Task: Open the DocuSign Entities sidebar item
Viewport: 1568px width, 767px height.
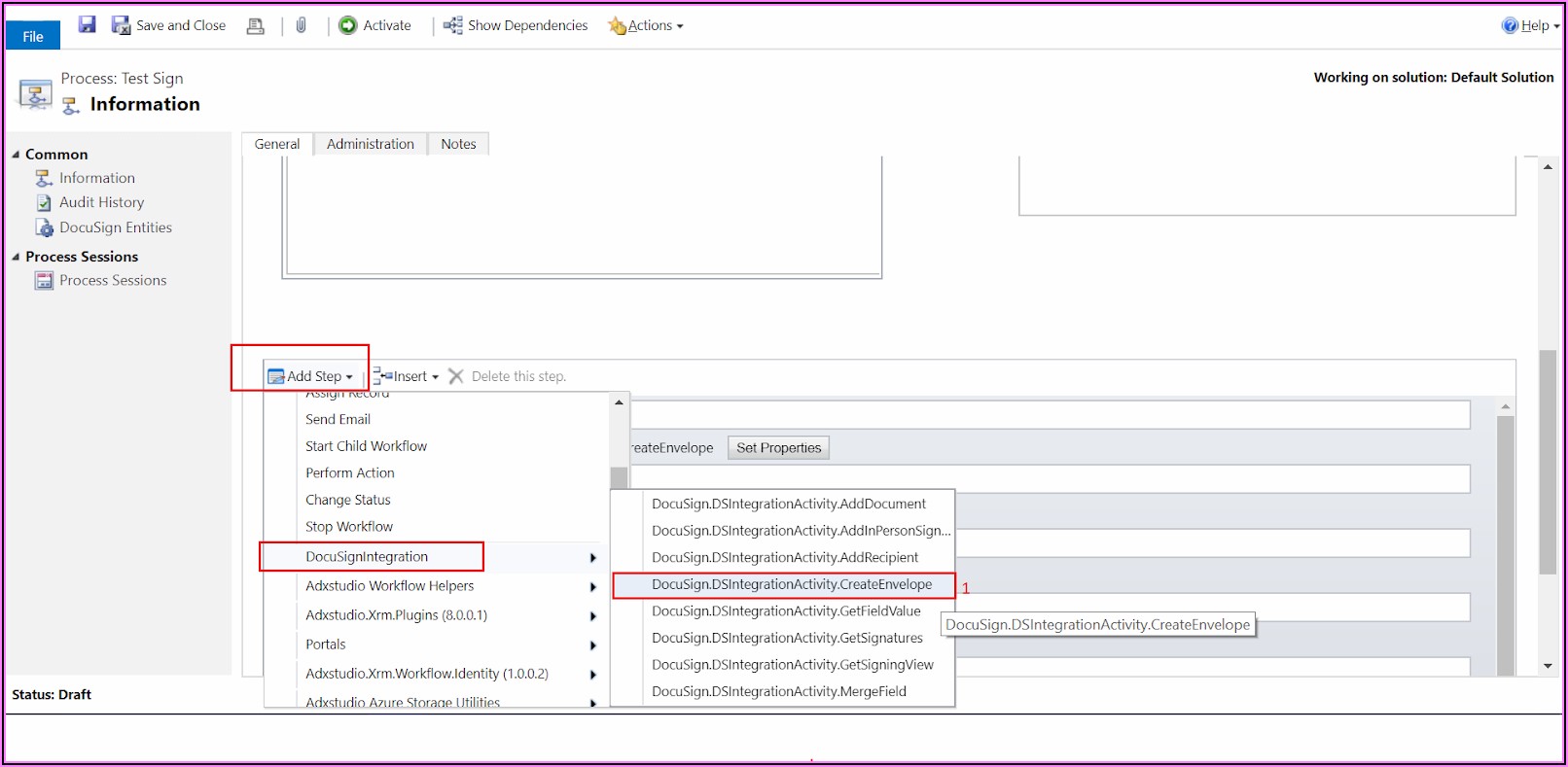Action: pos(115,227)
